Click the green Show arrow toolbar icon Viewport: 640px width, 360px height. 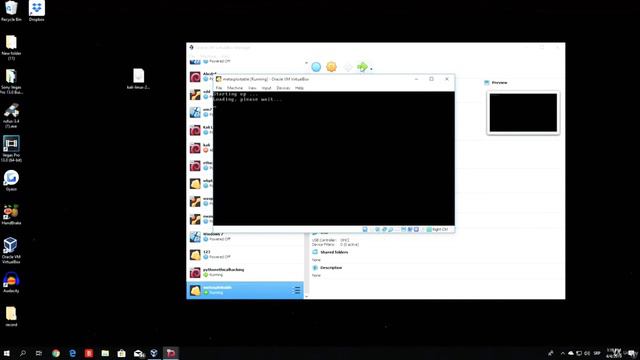pyautogui.click(x=362, y=67)
